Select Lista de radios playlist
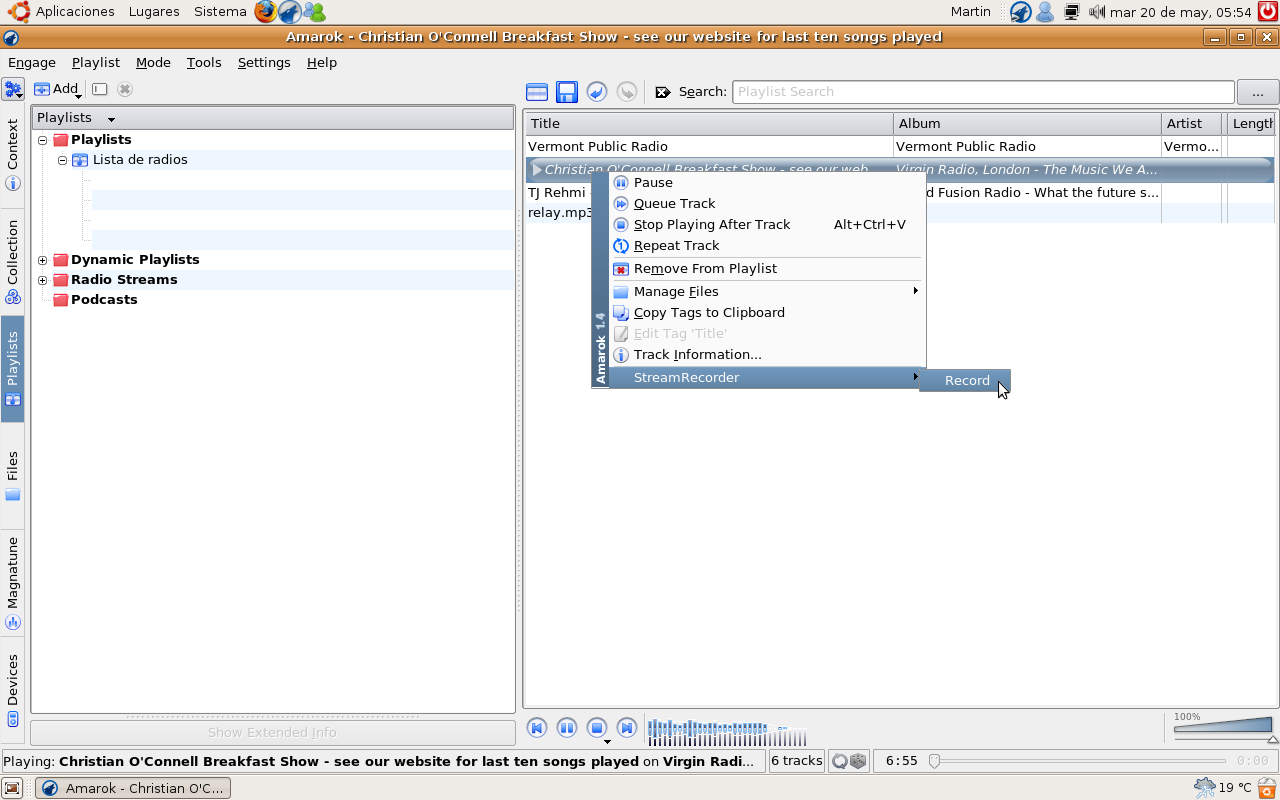Screen dimensions: 1280x800 [140, 160]
